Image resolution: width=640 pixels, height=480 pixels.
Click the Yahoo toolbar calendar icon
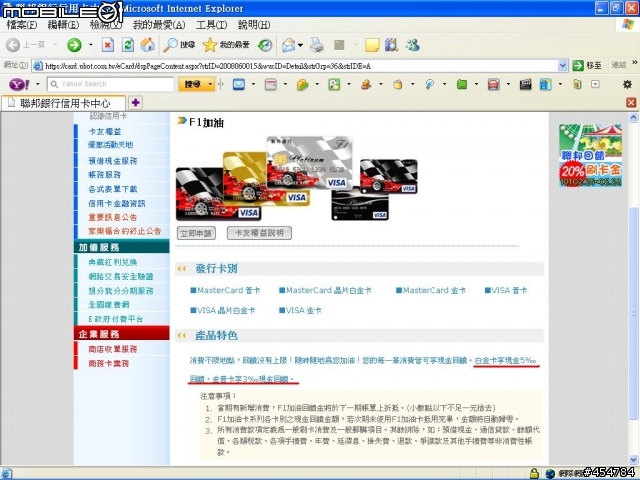point(271,84)
